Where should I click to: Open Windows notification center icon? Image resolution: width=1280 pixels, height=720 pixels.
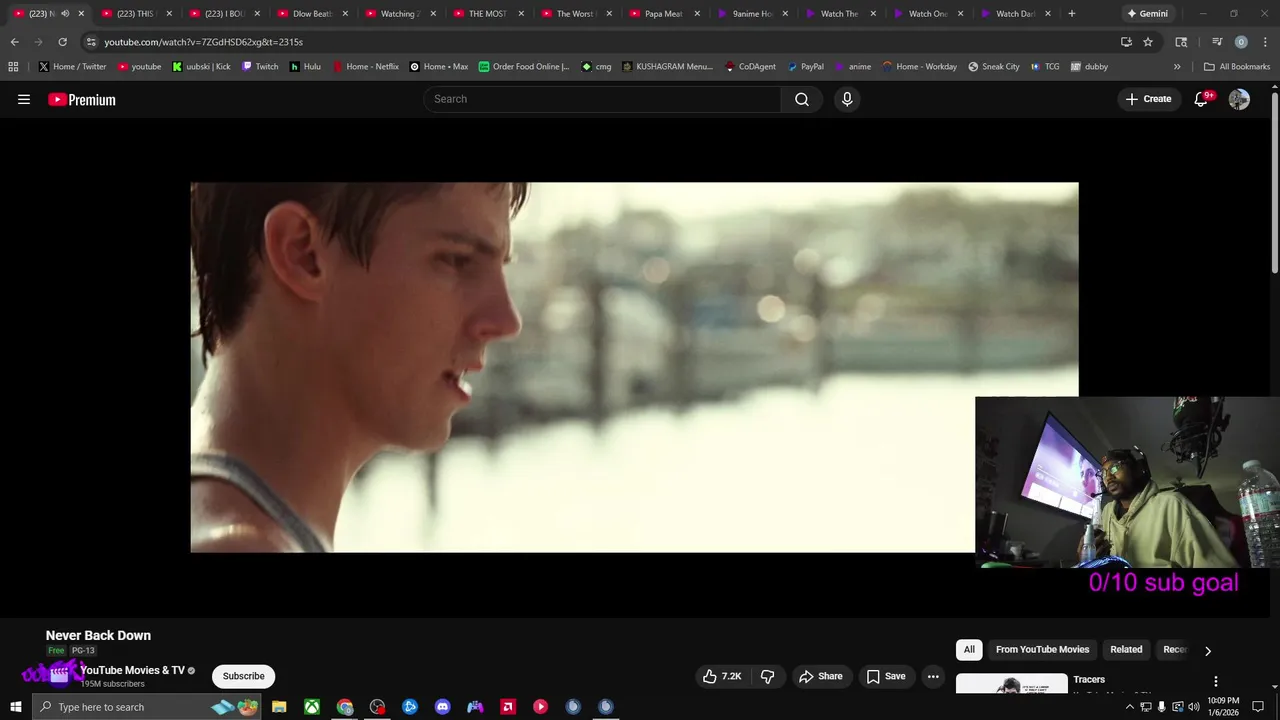point(1258,707)
